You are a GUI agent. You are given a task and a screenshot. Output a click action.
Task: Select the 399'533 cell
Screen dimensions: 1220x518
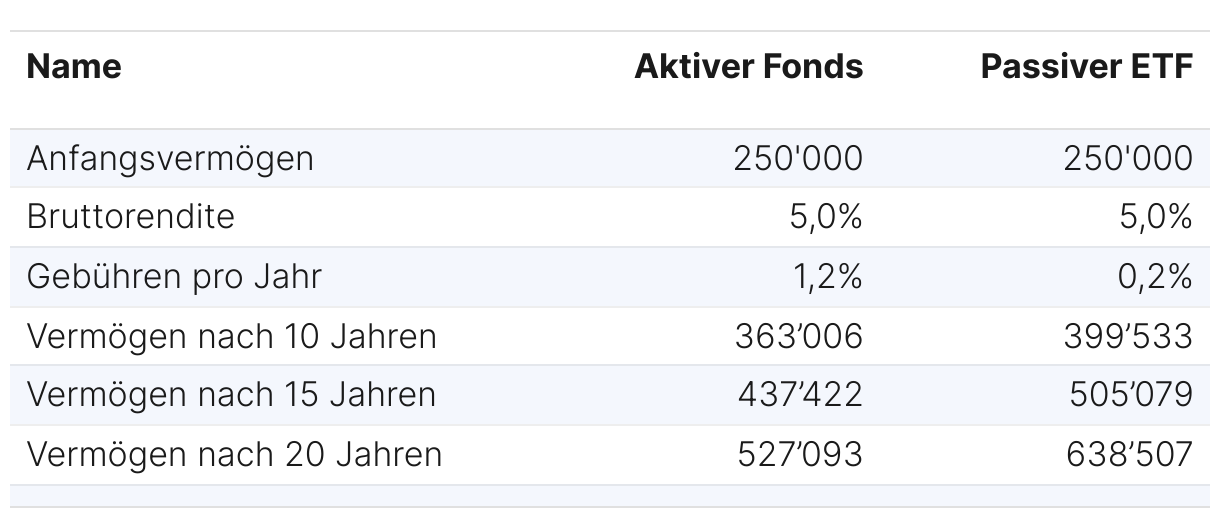tap(1129, 337)
